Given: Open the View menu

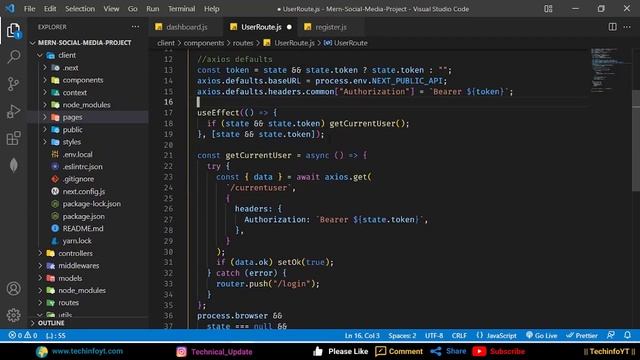Looking at the screenshot, I should [x=111, y=9].
